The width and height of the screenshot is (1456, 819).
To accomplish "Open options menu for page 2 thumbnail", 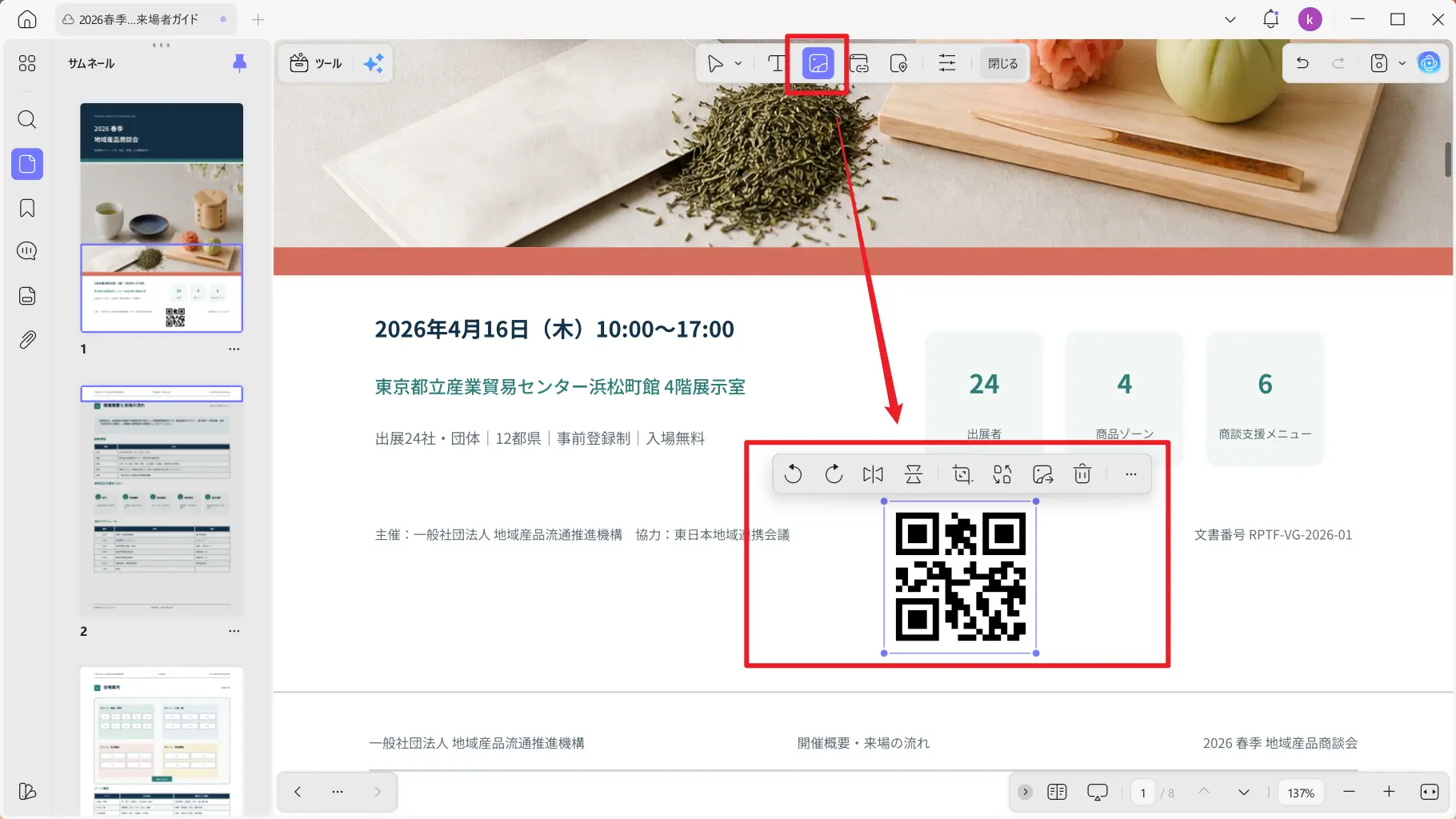I will (234, 631).
